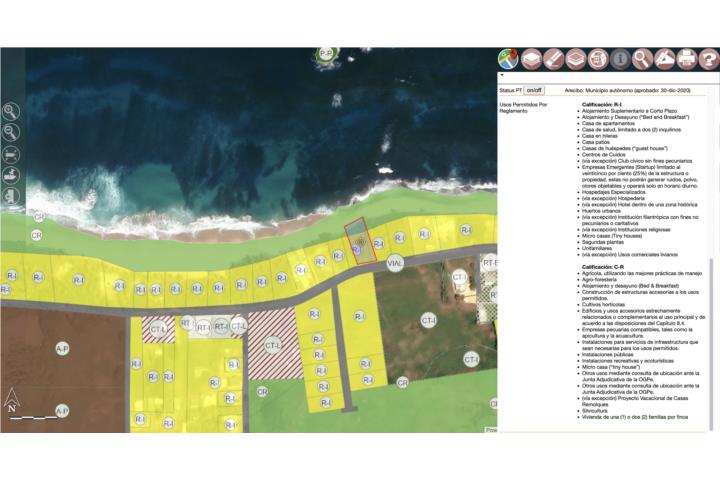Open the magnifier search tool
The height and width of the screenshot is (480, 720).
(x=641, y=59)
